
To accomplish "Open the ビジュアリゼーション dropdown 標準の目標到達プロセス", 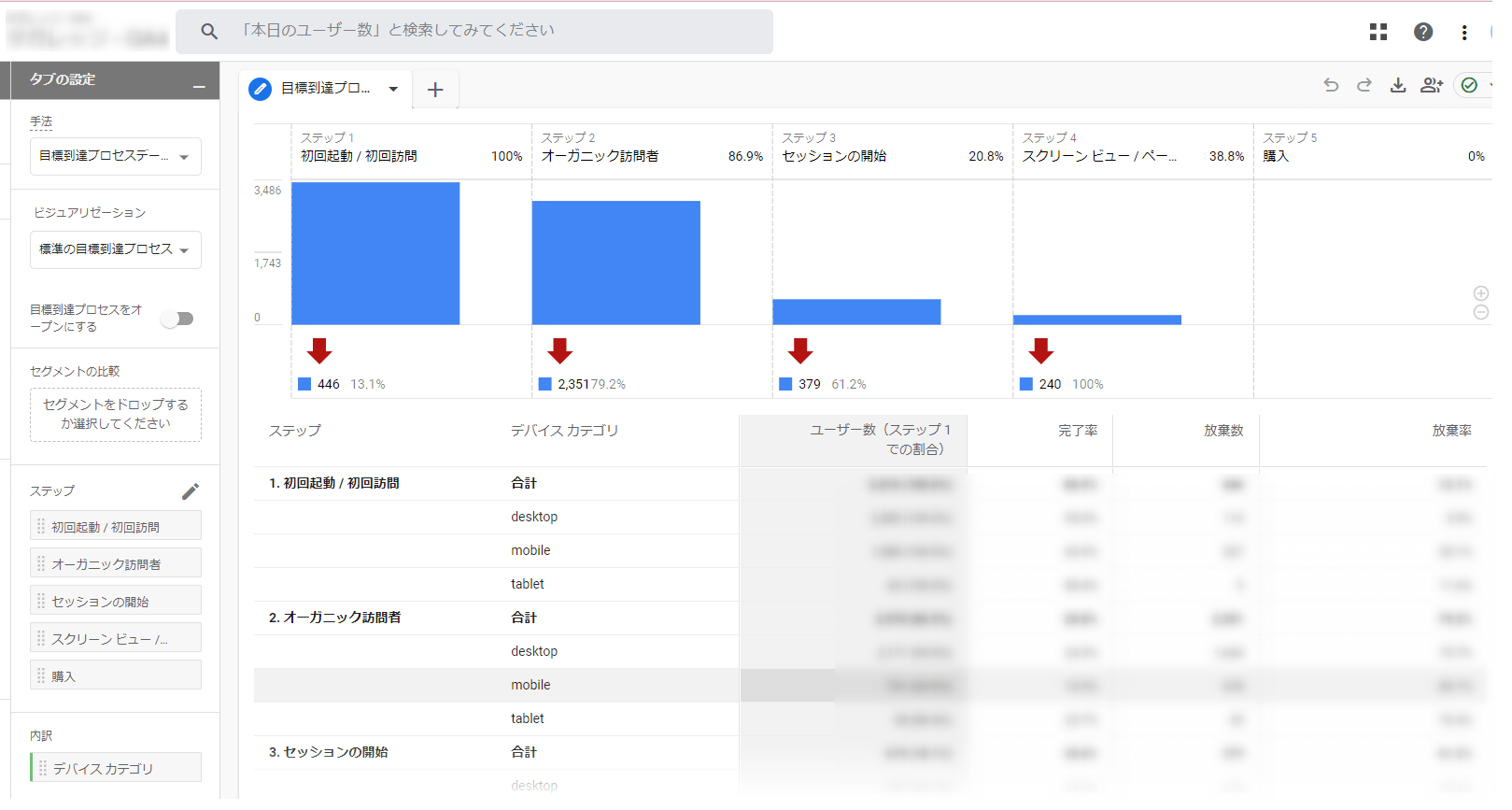I will point(116,249).
